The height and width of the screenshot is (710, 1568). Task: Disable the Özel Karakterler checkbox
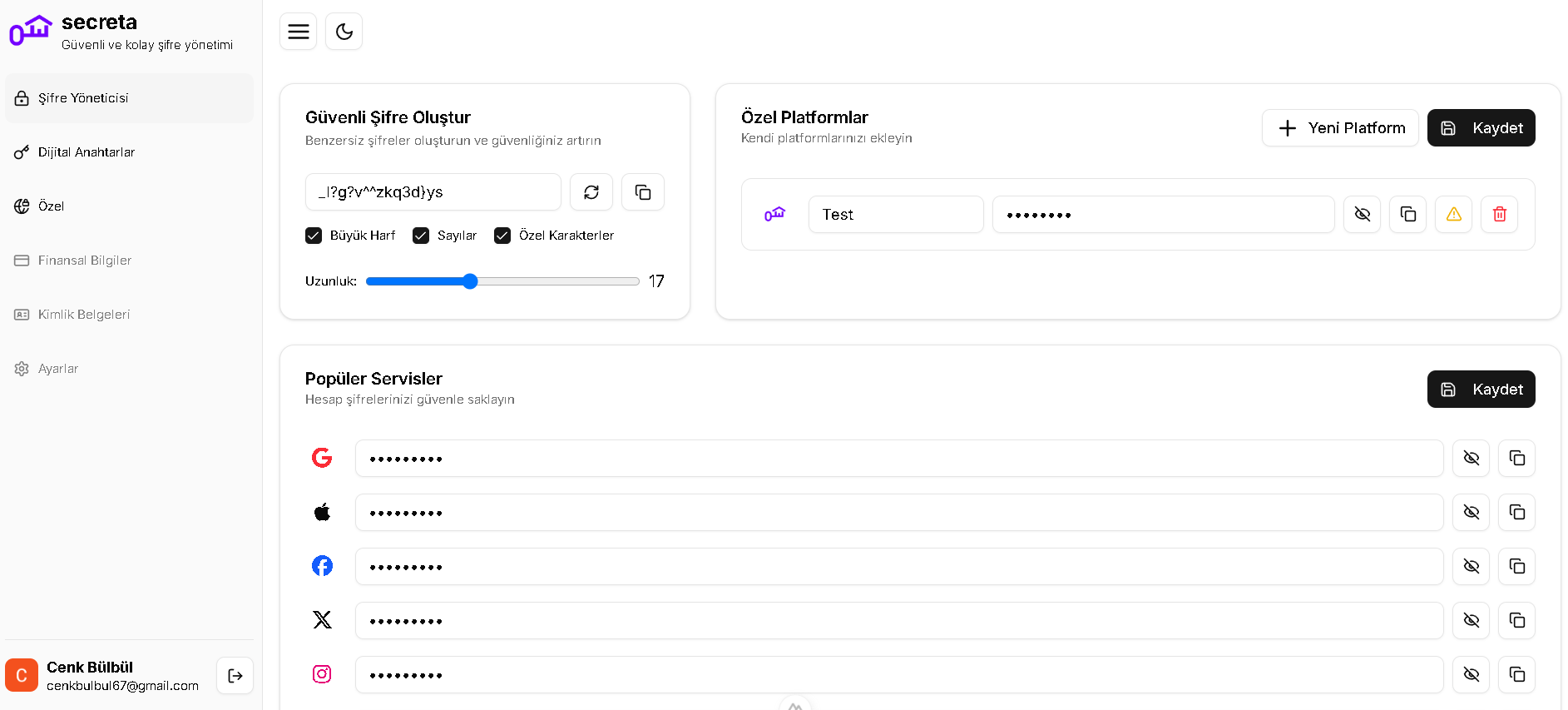502,236
